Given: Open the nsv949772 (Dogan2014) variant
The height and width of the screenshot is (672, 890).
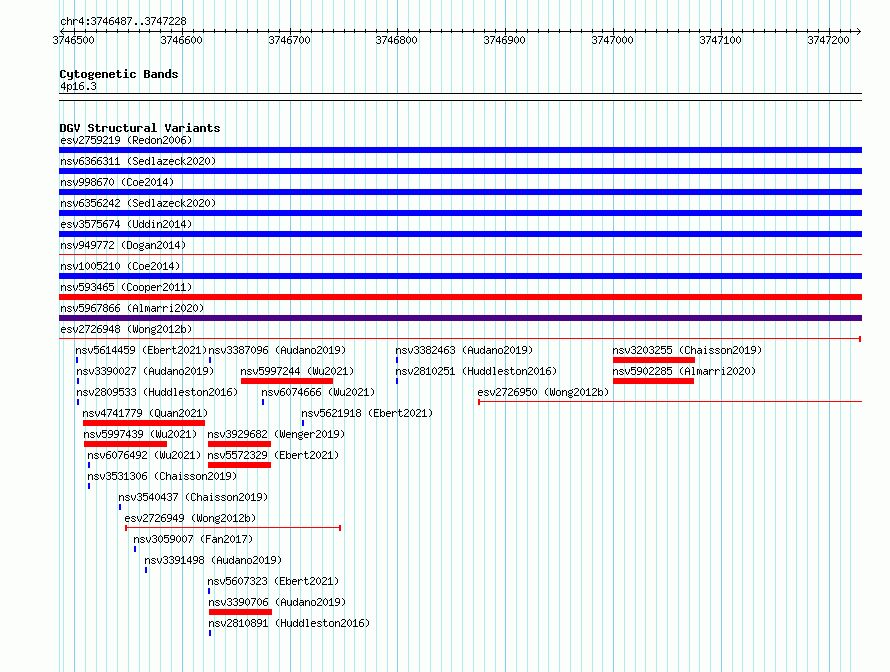Looking at the screenshot, I should click(123, 245).
